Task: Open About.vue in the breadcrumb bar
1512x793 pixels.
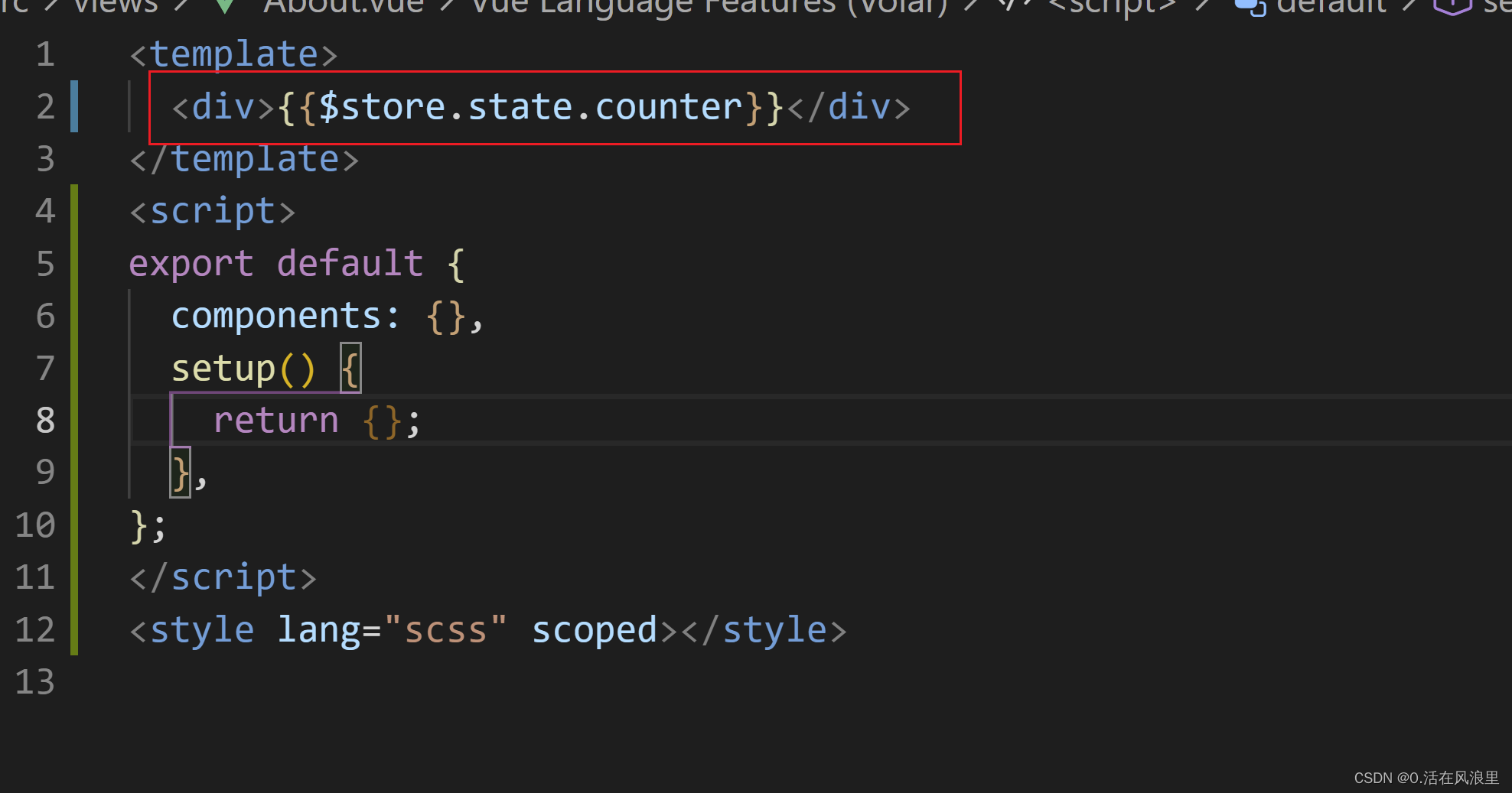Action: [x=343, y=6]
